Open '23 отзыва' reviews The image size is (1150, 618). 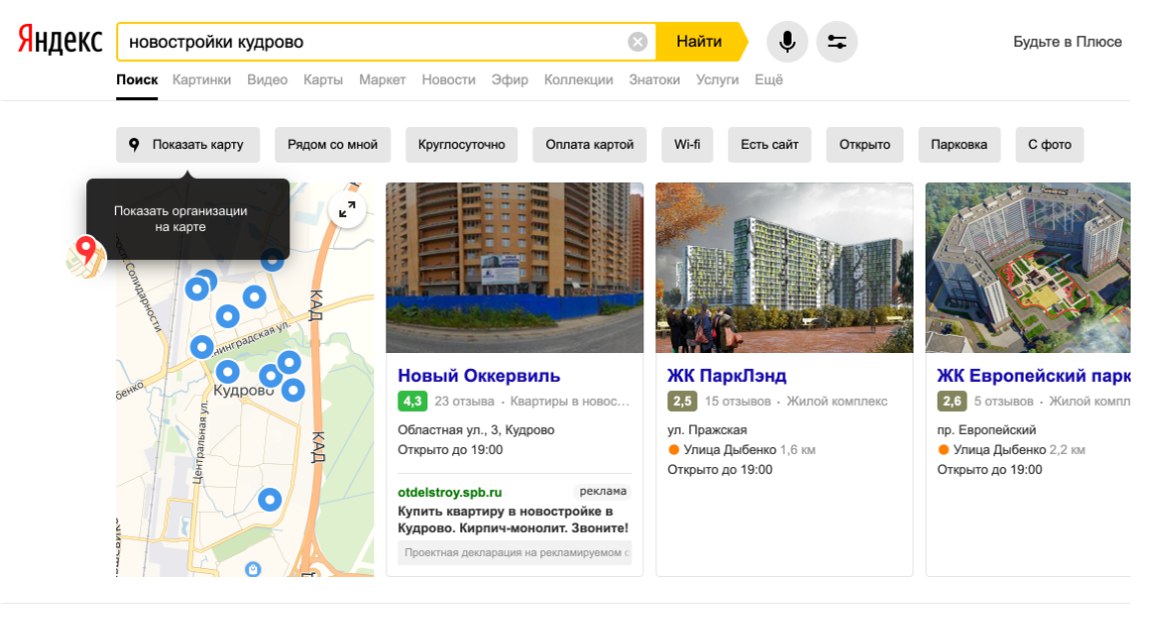pyautogui.click(x=464, y=401)
